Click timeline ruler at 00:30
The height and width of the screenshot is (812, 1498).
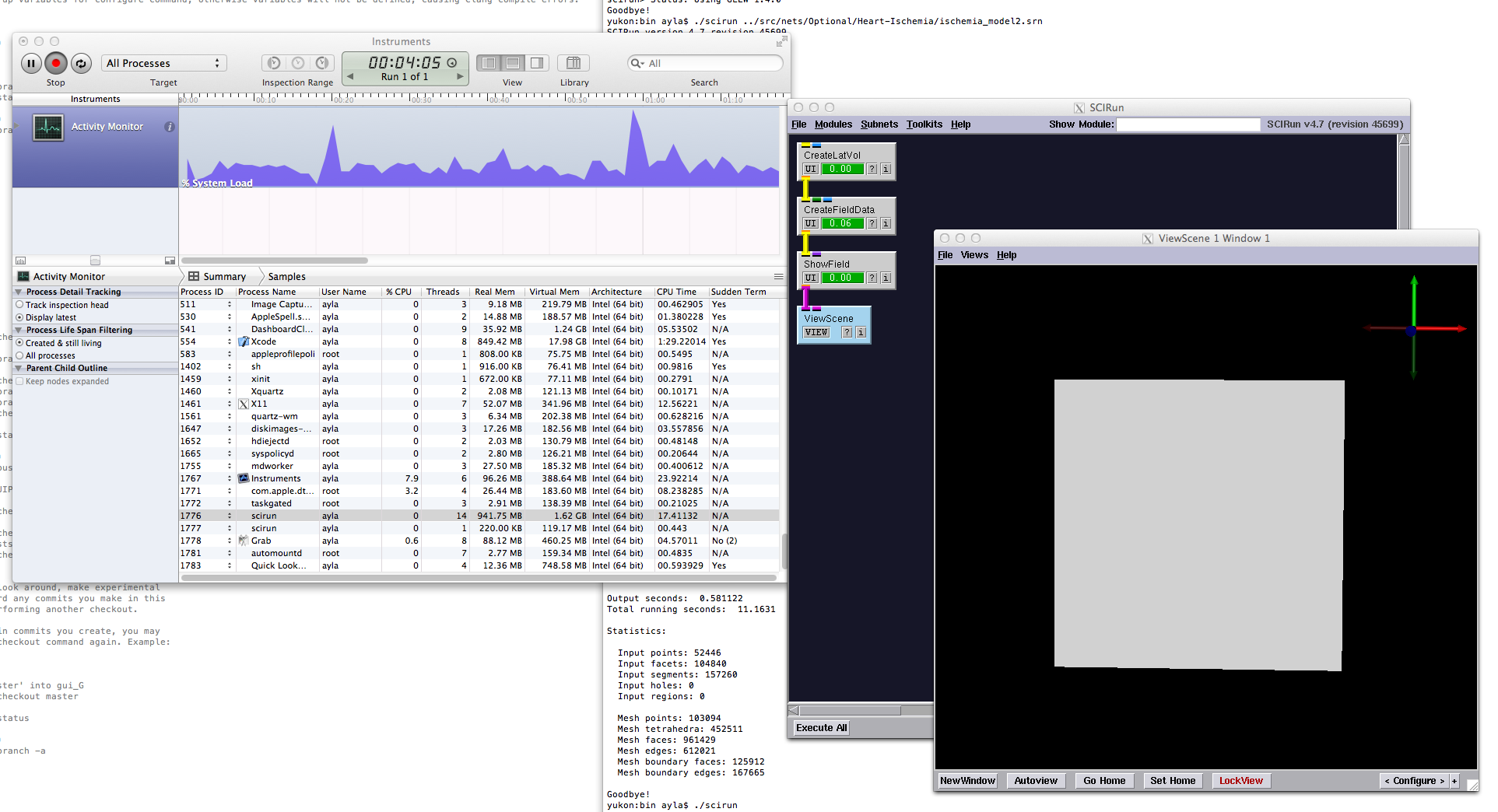(421, 100)
